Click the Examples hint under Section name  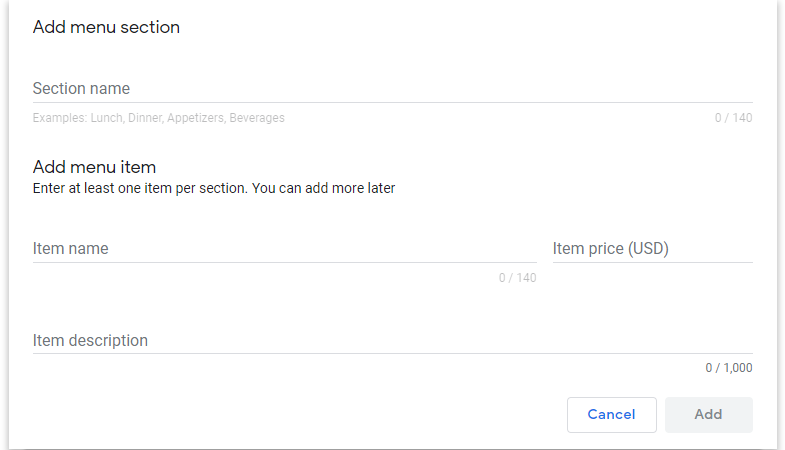point(158,118)
